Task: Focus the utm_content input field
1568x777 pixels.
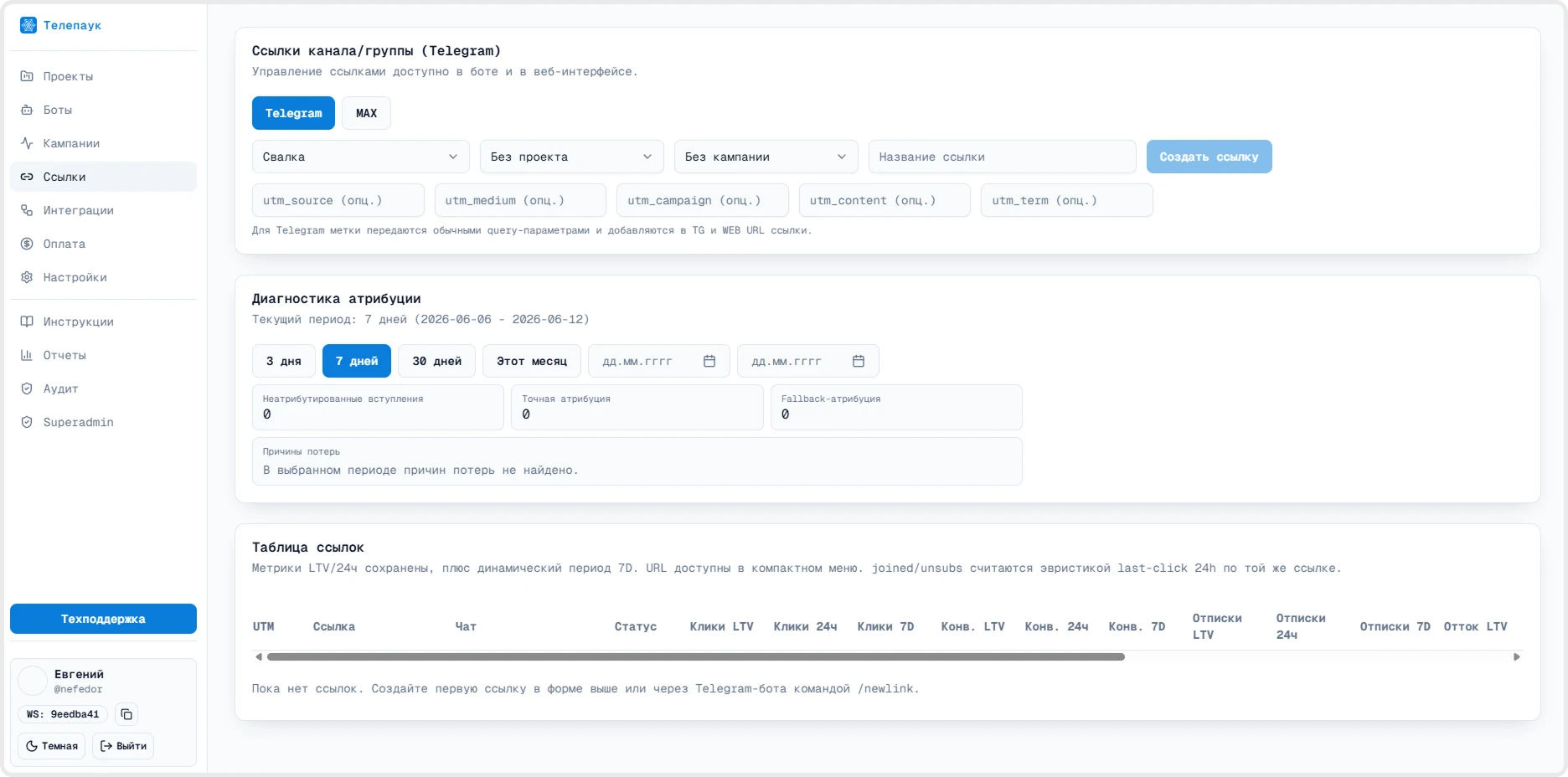Action: [x=885, y=200]
